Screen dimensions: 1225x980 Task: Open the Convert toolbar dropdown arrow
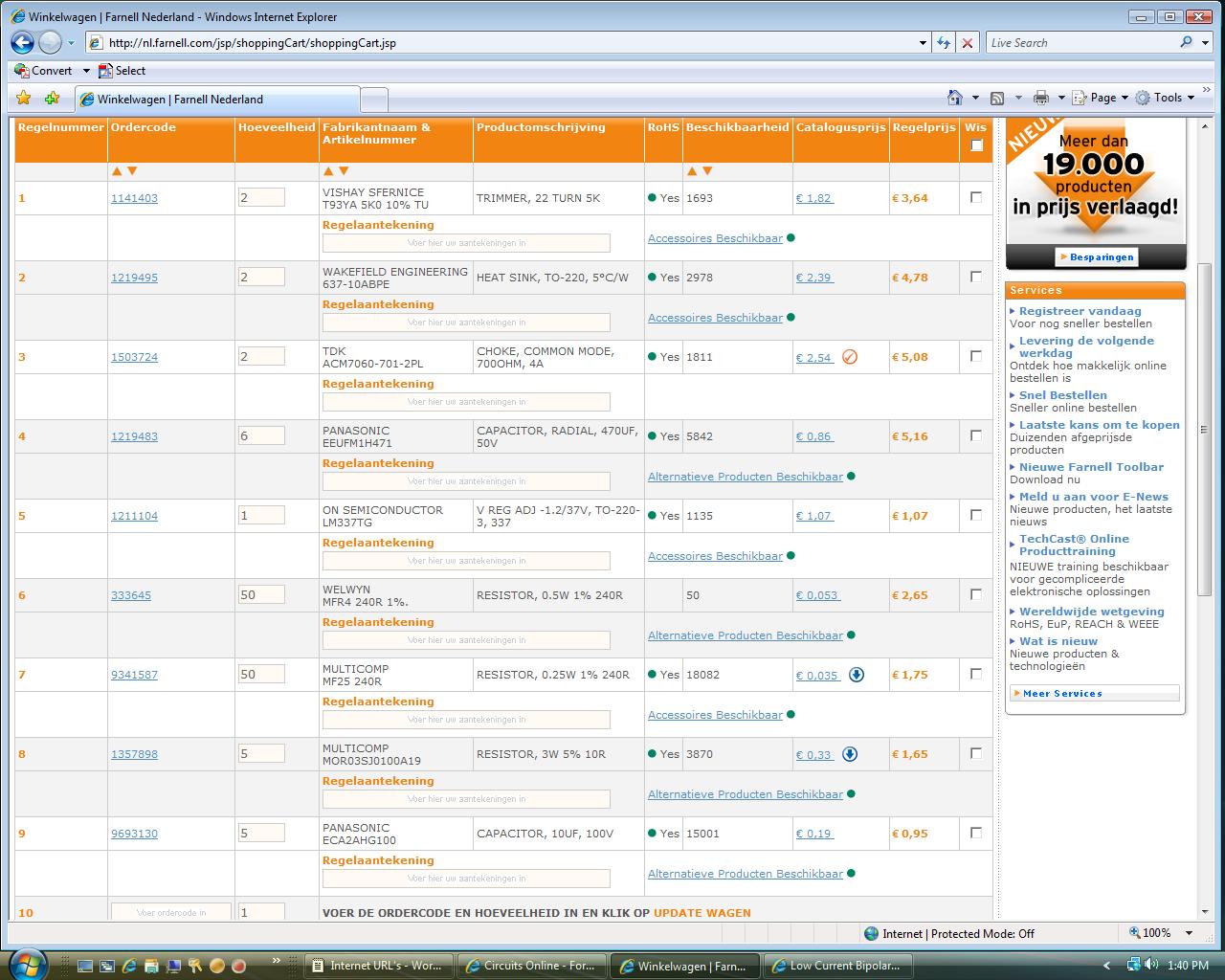[85, 71]
